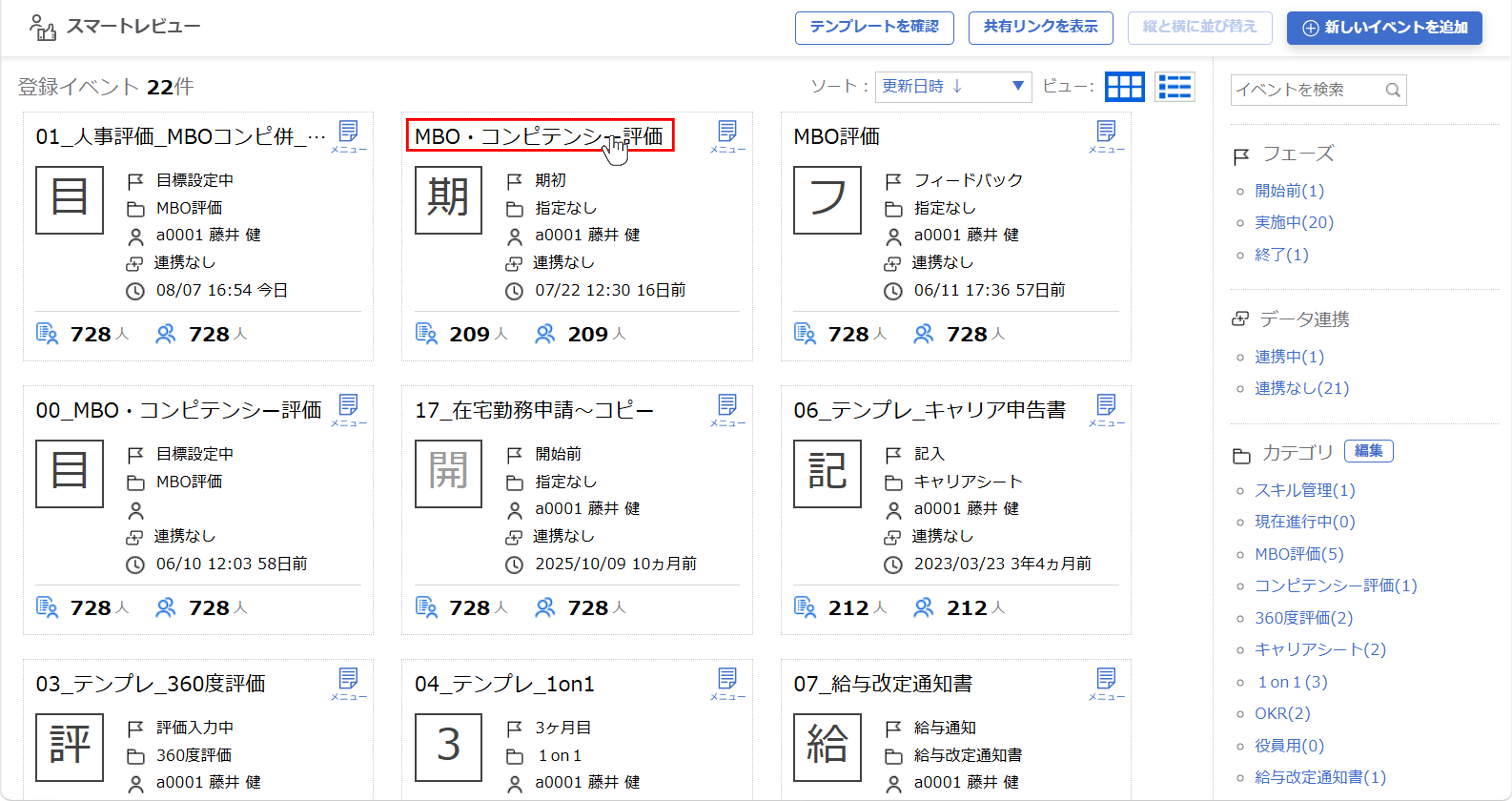This screenshot has width=1512, height=801.
Task: Open menu icon on 03_テンプレ_360度評価 card
Action: tap(349, 683)
